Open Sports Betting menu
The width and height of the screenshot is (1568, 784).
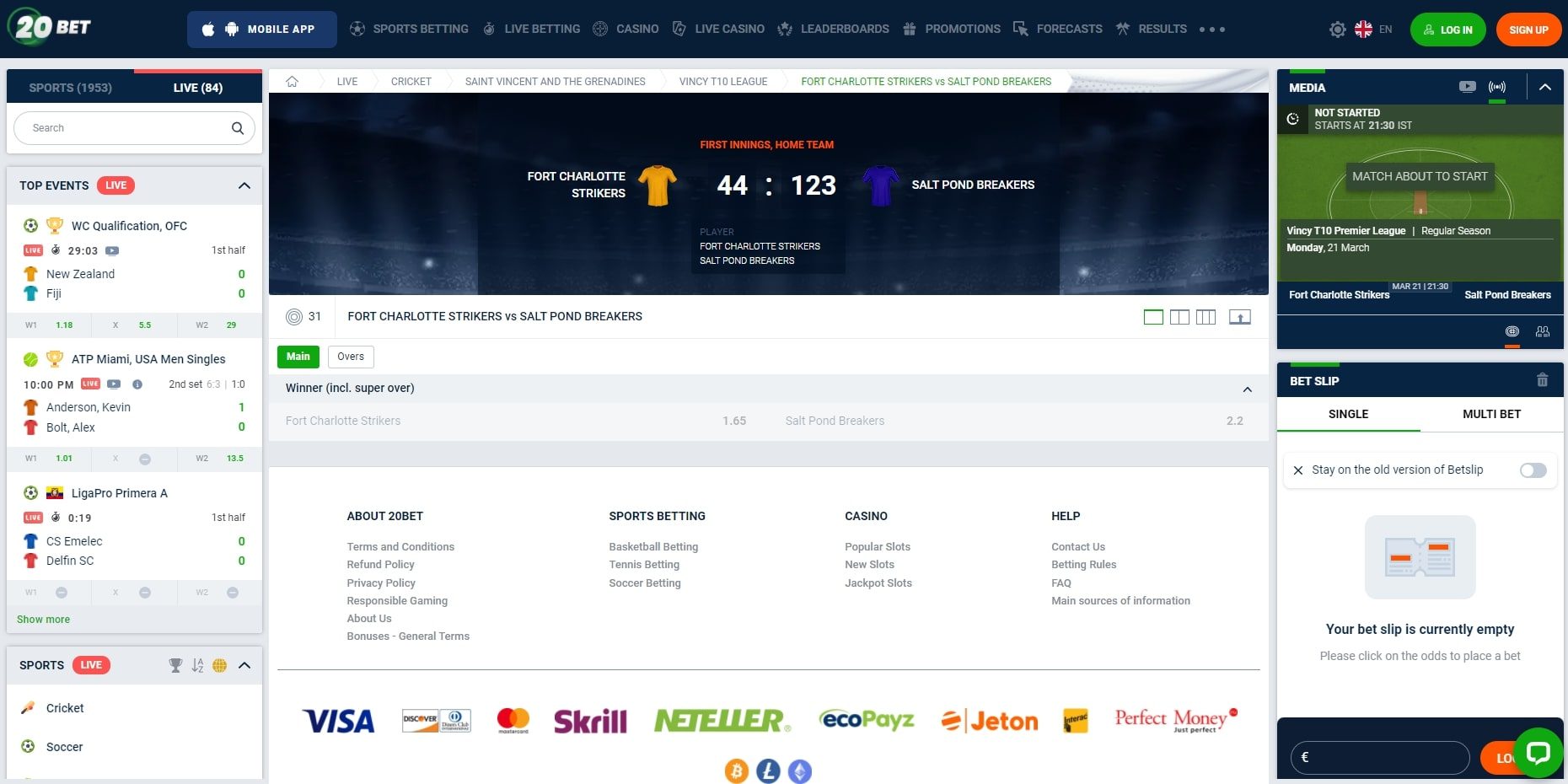(409, 29)
